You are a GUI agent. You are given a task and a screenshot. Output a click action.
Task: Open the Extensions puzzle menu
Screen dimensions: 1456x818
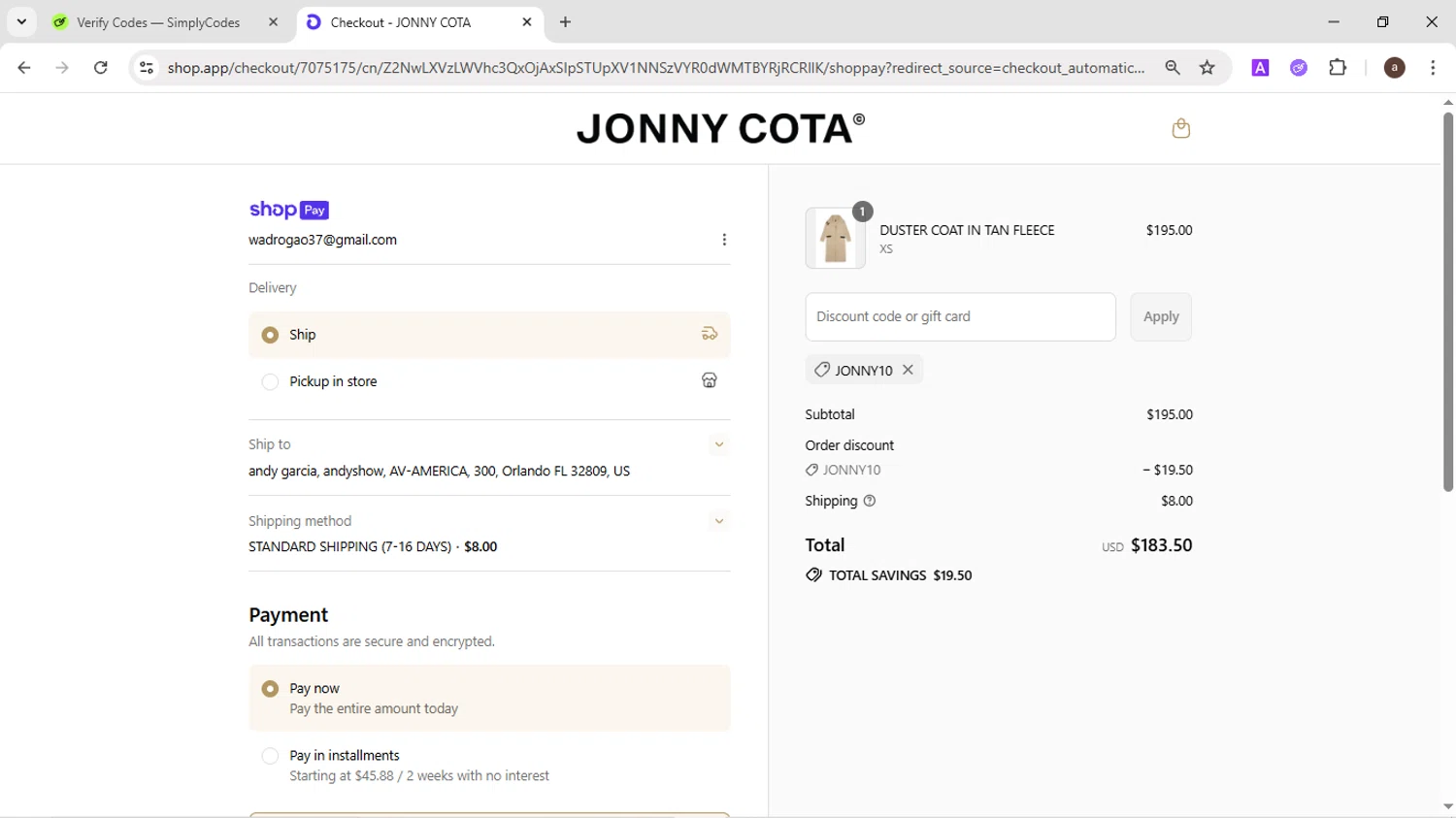pyautogui.click(x=1338, y=67)
